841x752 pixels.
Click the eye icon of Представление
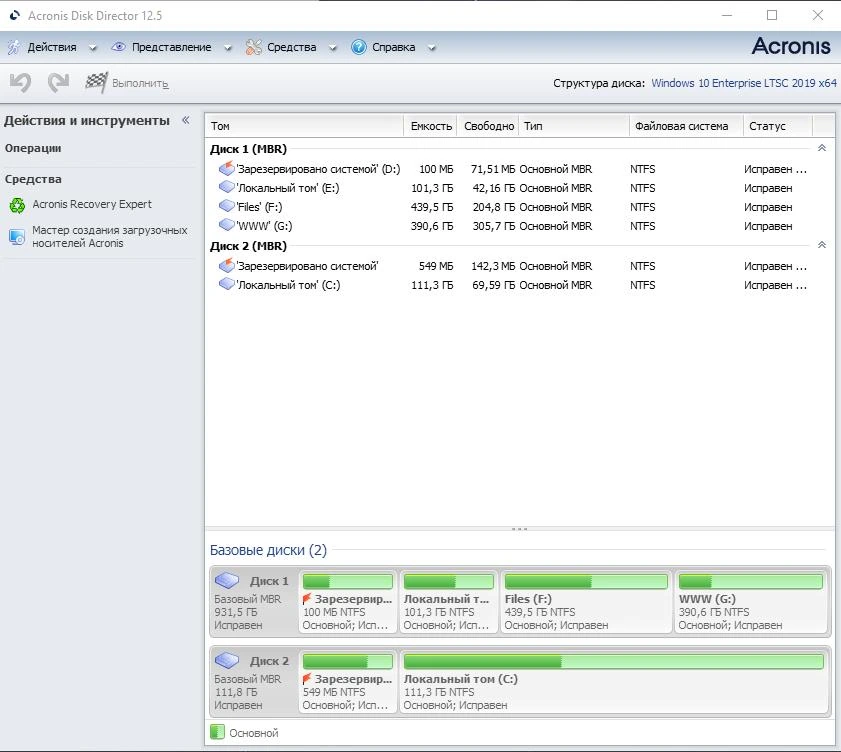click(x=118, y=47)
